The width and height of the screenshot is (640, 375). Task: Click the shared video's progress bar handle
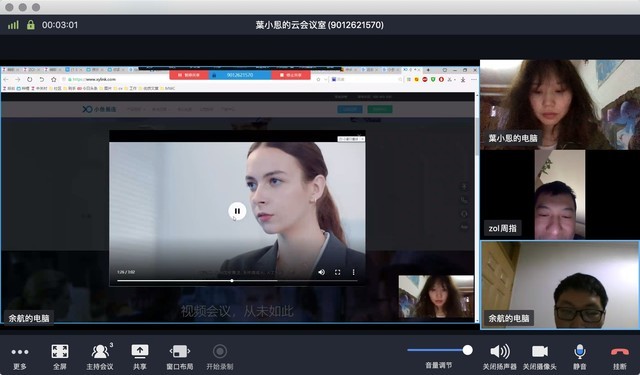232,281
